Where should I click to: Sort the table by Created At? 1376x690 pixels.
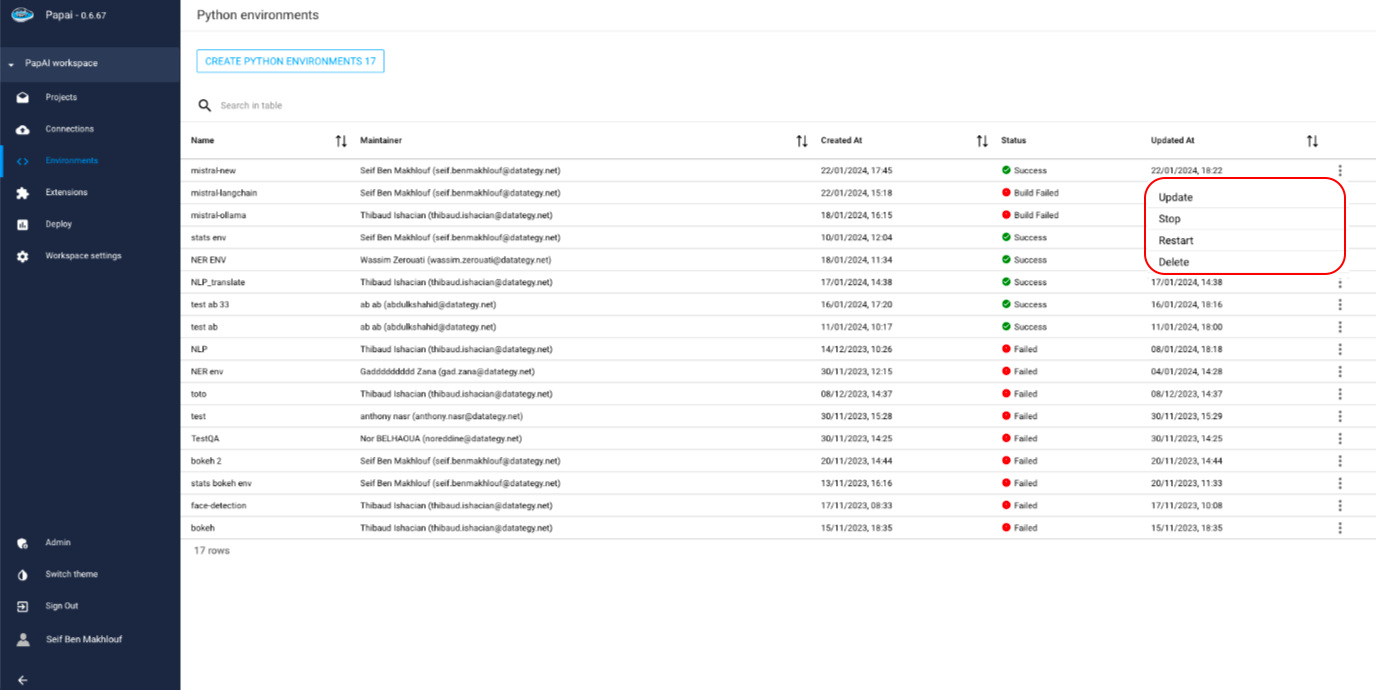tap(982, 141)
